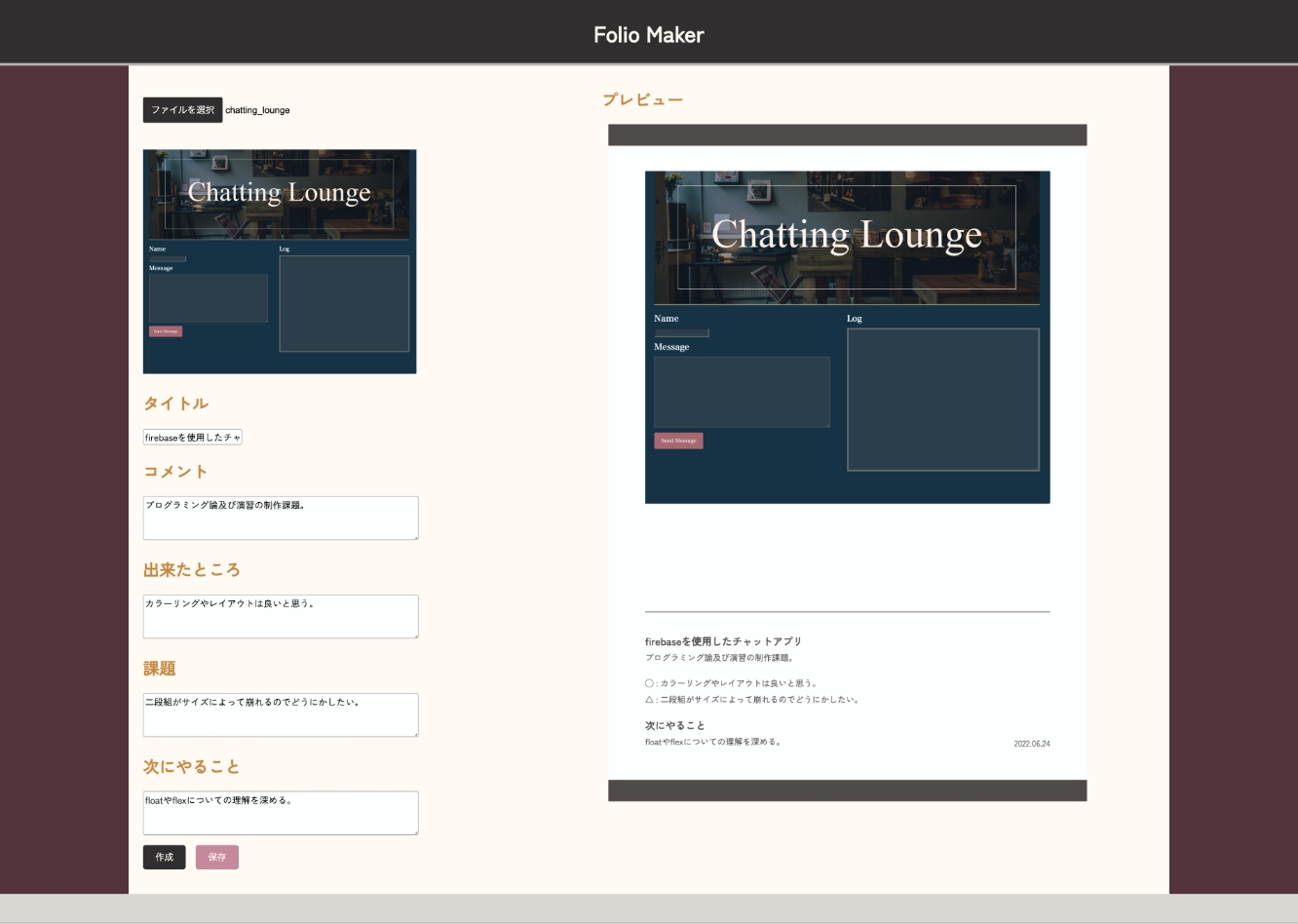
Task: Click the Send Message button in preview image
Action: click(x=678, y=441)
